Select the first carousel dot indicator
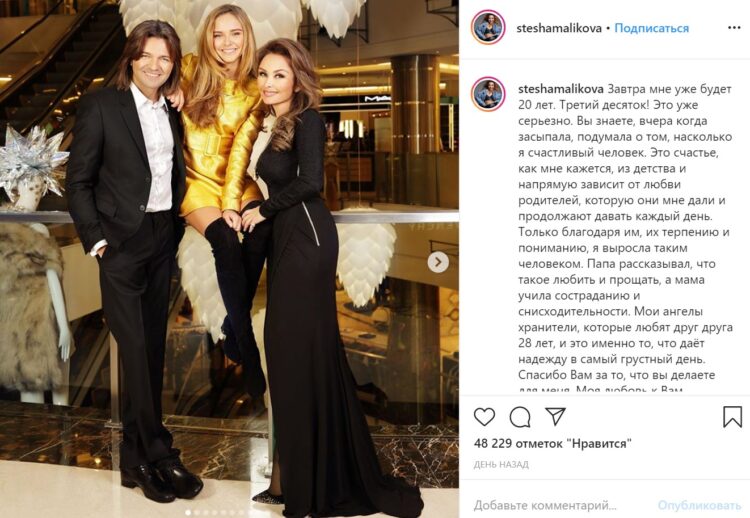This screenshot has width=750, height=518. click(x=188, y=513)
